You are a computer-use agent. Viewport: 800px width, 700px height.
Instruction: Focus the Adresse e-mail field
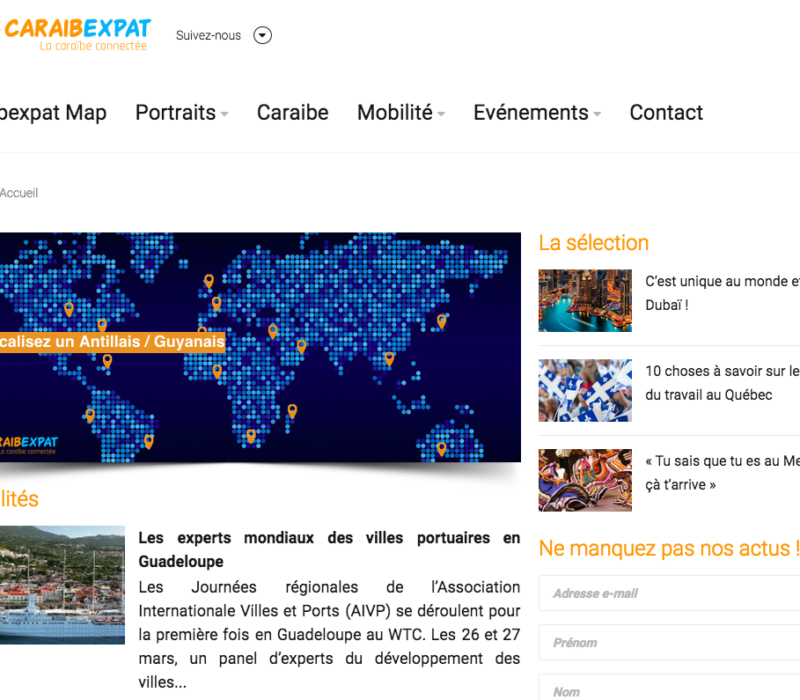[x=670, y=593]
